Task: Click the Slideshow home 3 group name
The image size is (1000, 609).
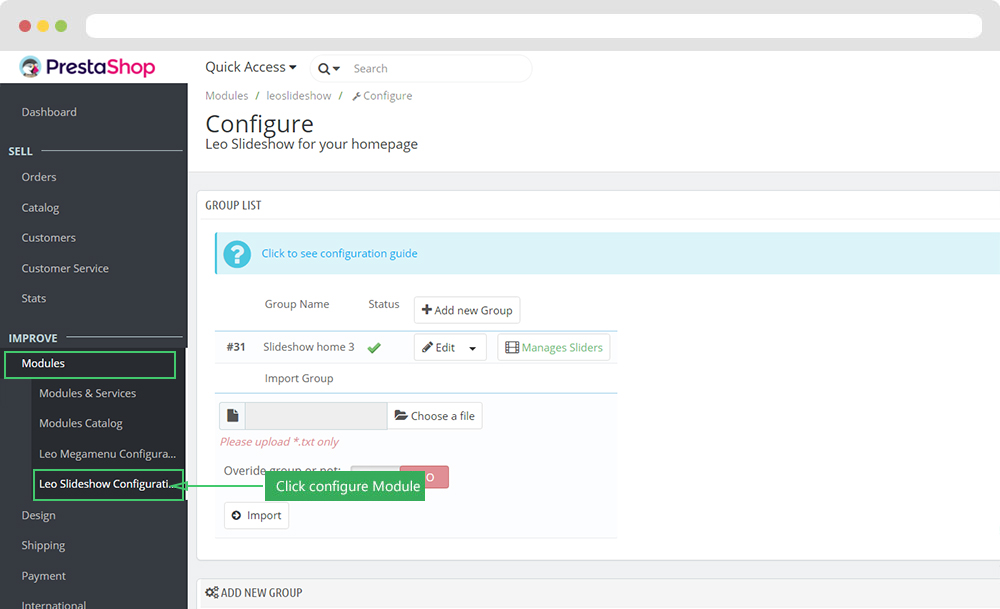Action: point(309,347)
